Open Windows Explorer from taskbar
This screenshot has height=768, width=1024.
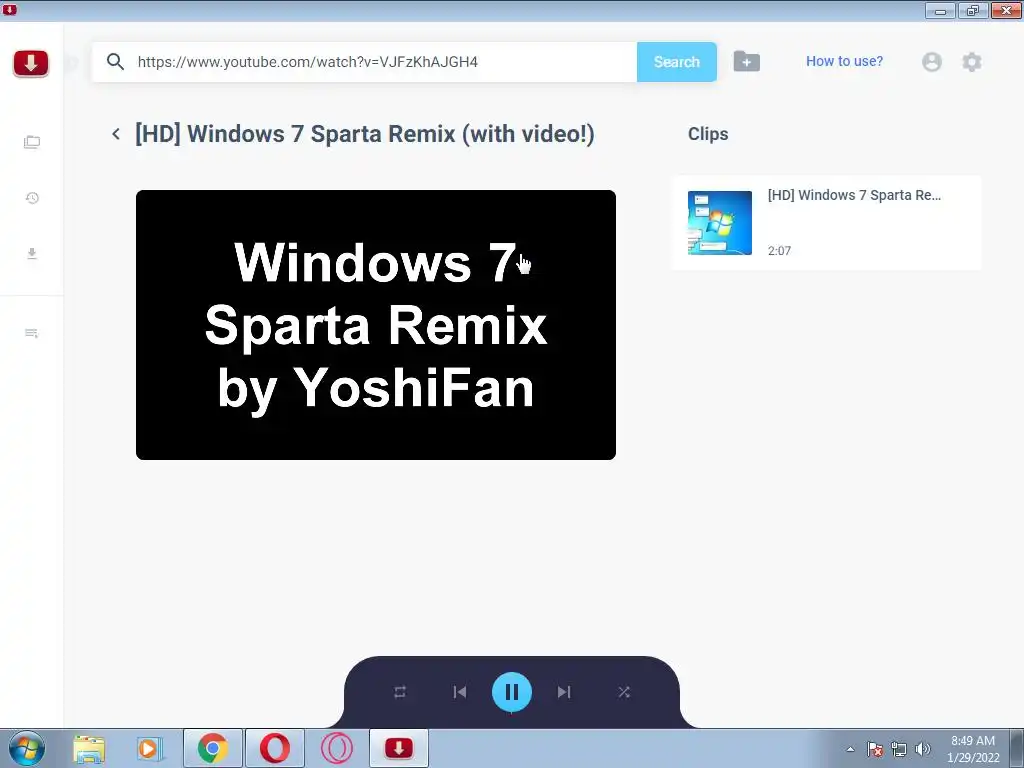[89, 748]
